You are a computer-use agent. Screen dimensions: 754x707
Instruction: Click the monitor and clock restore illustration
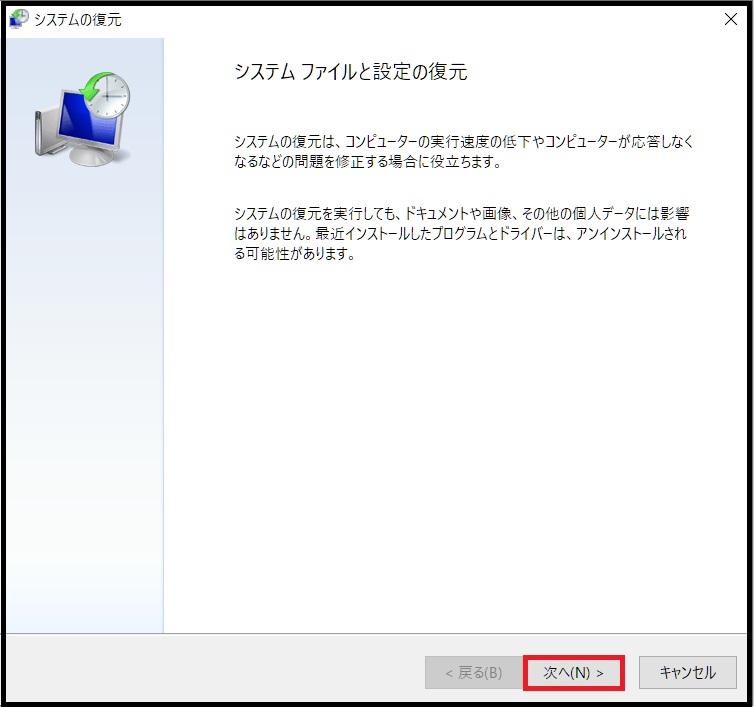(x=83, y=119)
